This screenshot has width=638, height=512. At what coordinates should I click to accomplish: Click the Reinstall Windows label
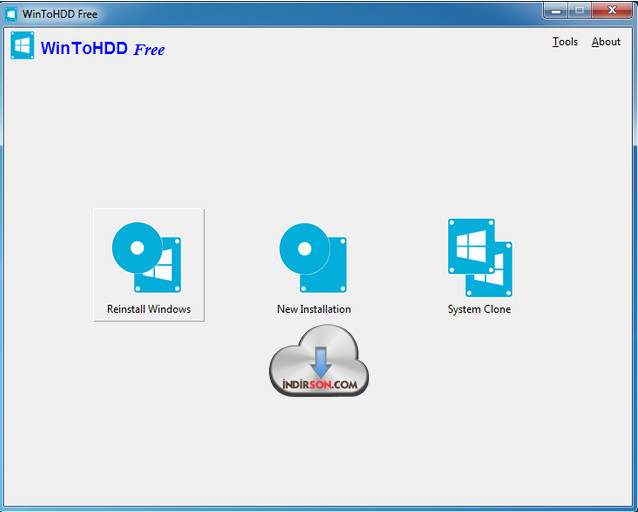coord(149,309)
